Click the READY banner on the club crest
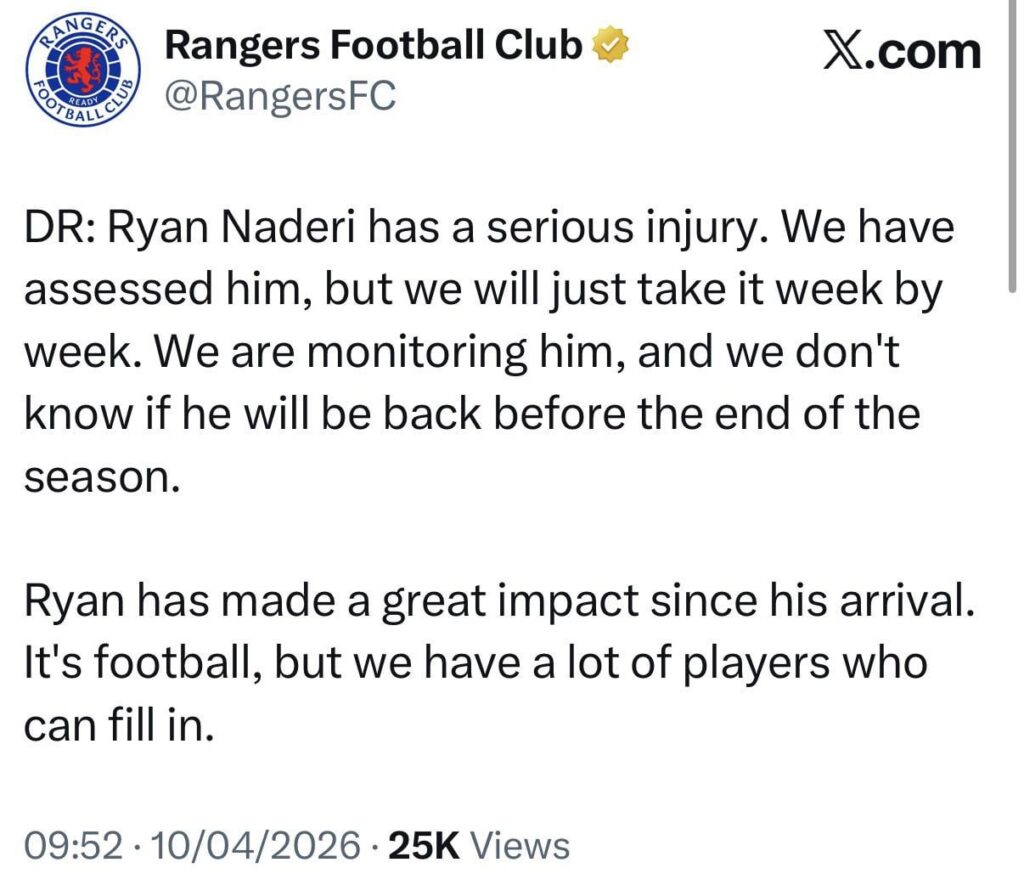This screenshot has height=885, width=1024. pyautogui.click(x=82, y=102)
